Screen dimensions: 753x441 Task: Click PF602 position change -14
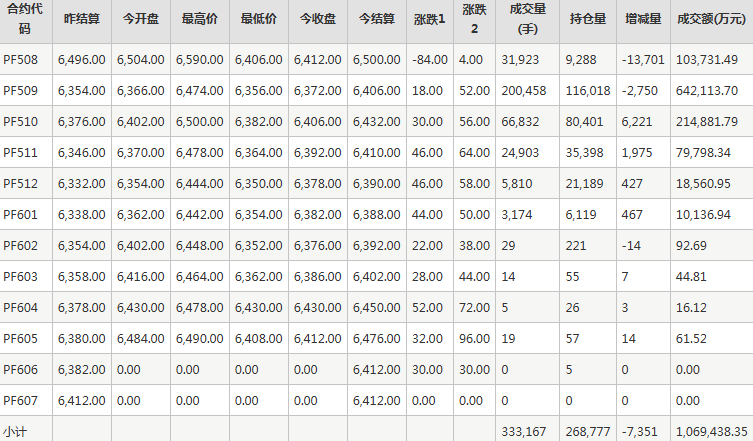pyautogui.click(x=631, y=245)
